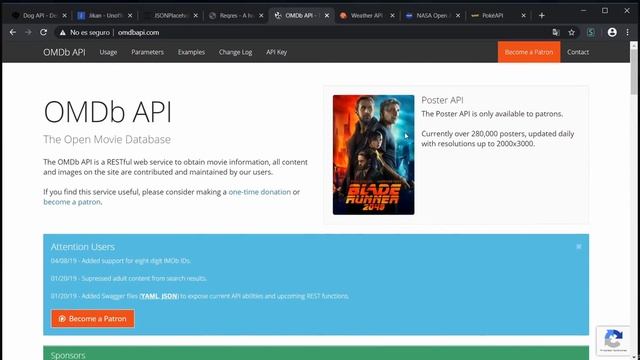Open a new browser tab

tap(542, 16)
